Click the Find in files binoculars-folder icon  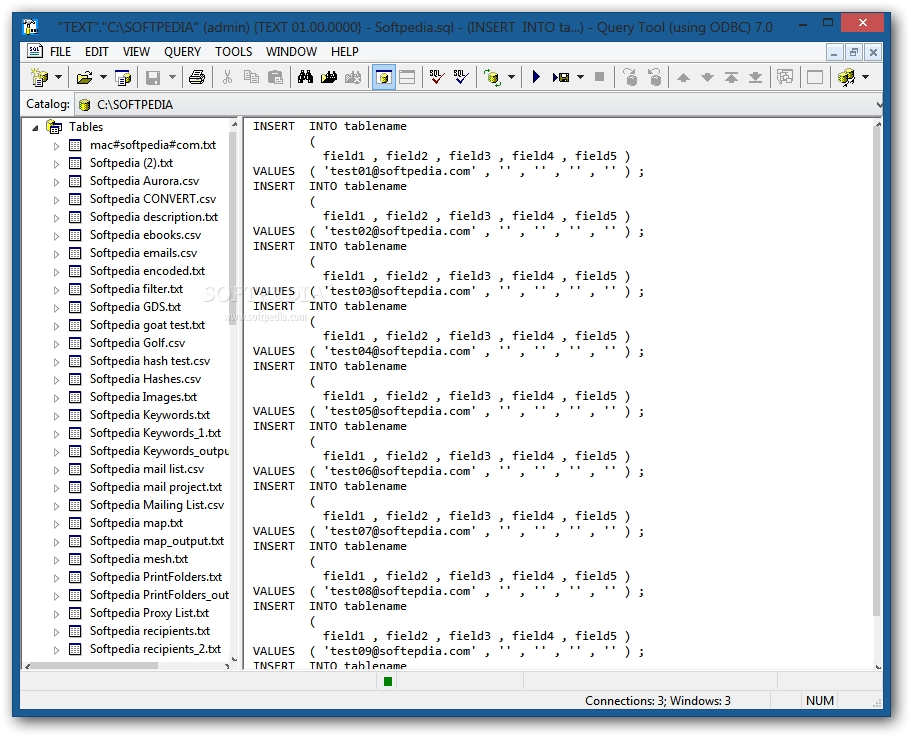point(329,77)
